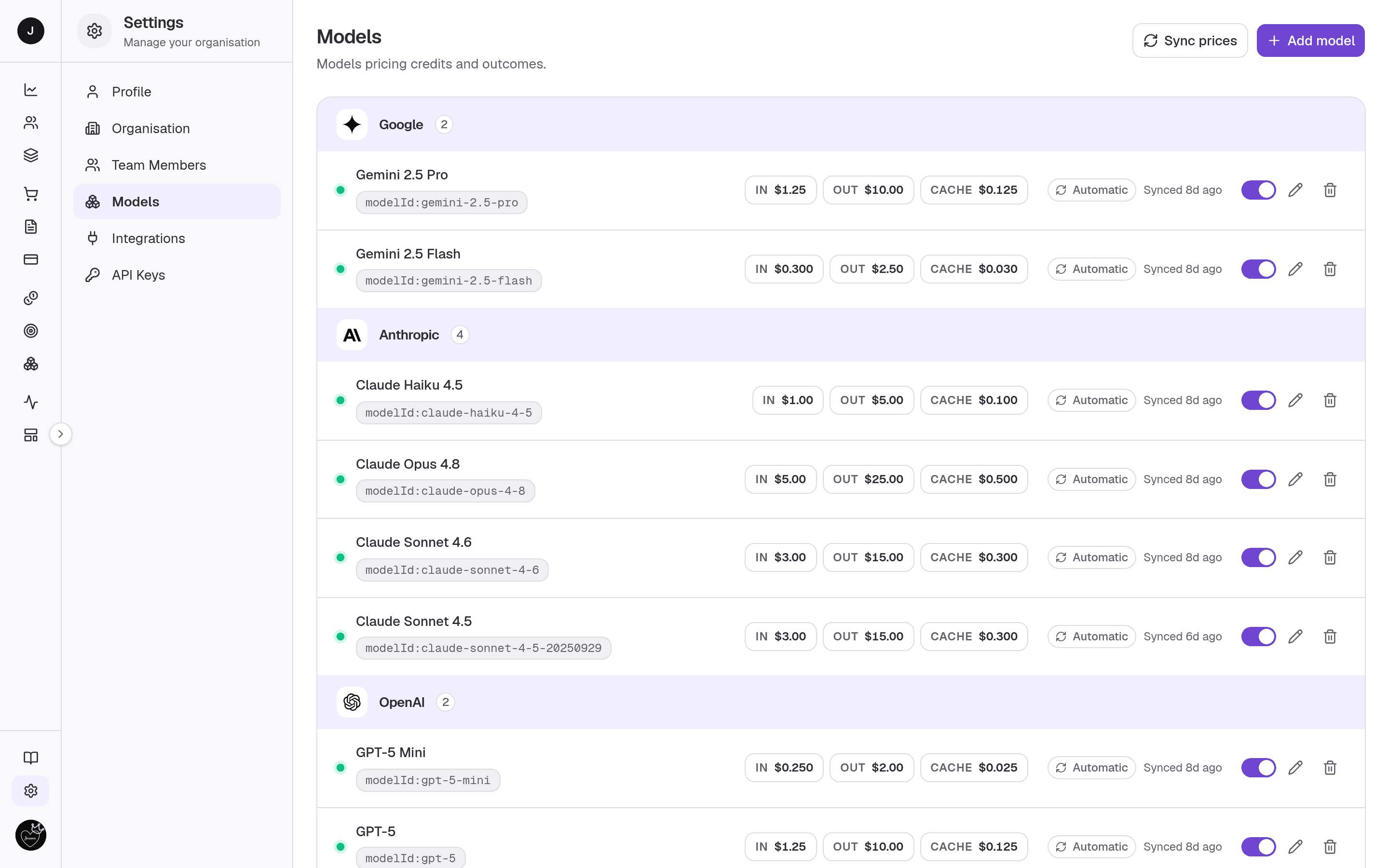Disable the Claude Sonnet 4.5 toggle
Screen dimensions: 1389x868
[1258, 637]
